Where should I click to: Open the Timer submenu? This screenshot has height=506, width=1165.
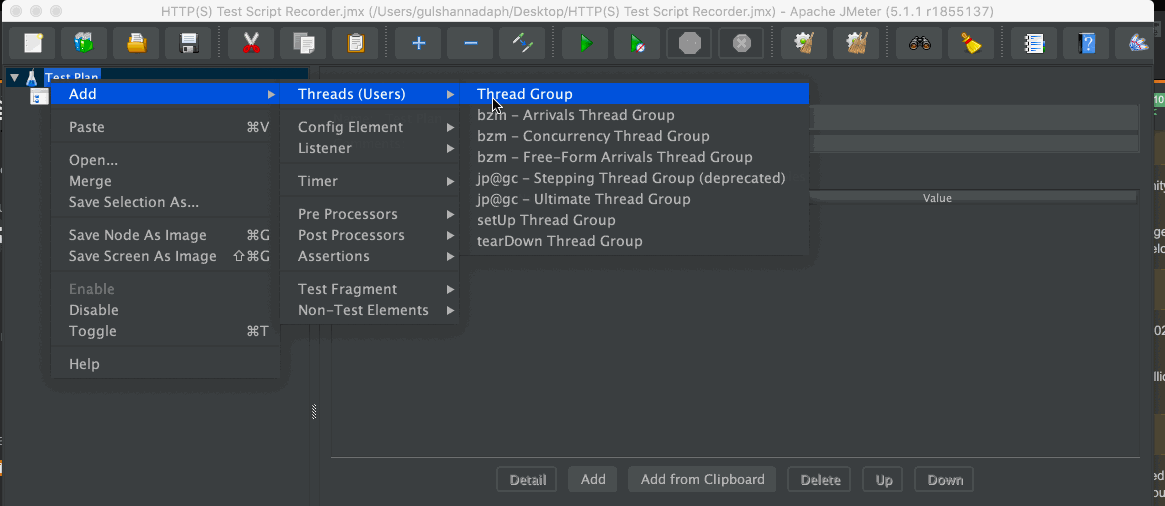tap(369, 181)
